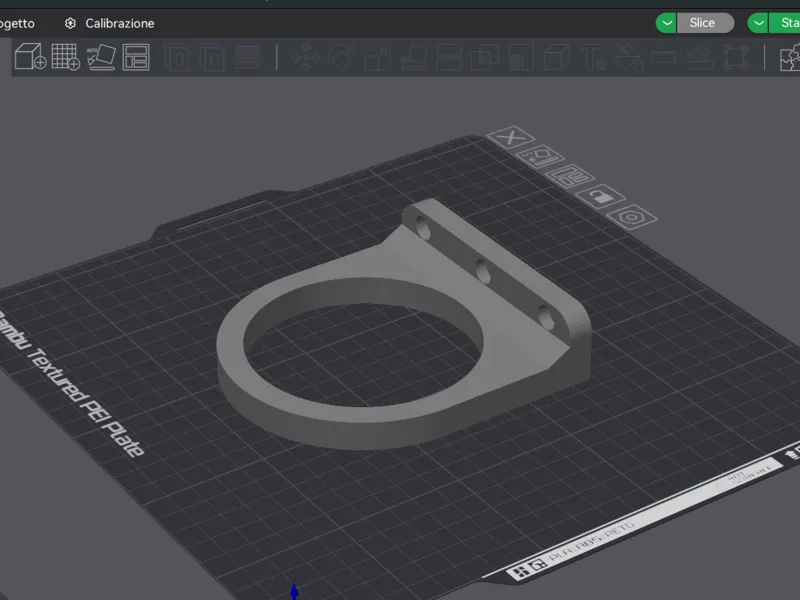The height and width of the screenshot is (600, 800).
Task: Open the Calibrazione tab
Action: 110,23
